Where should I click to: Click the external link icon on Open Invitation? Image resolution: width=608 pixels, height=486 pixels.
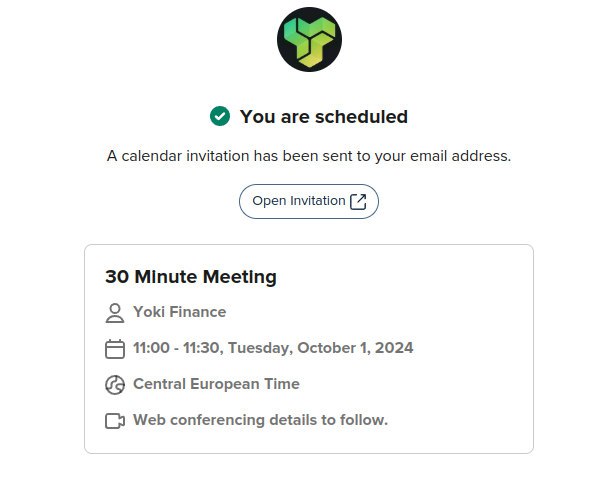click(x=358, y=201)
